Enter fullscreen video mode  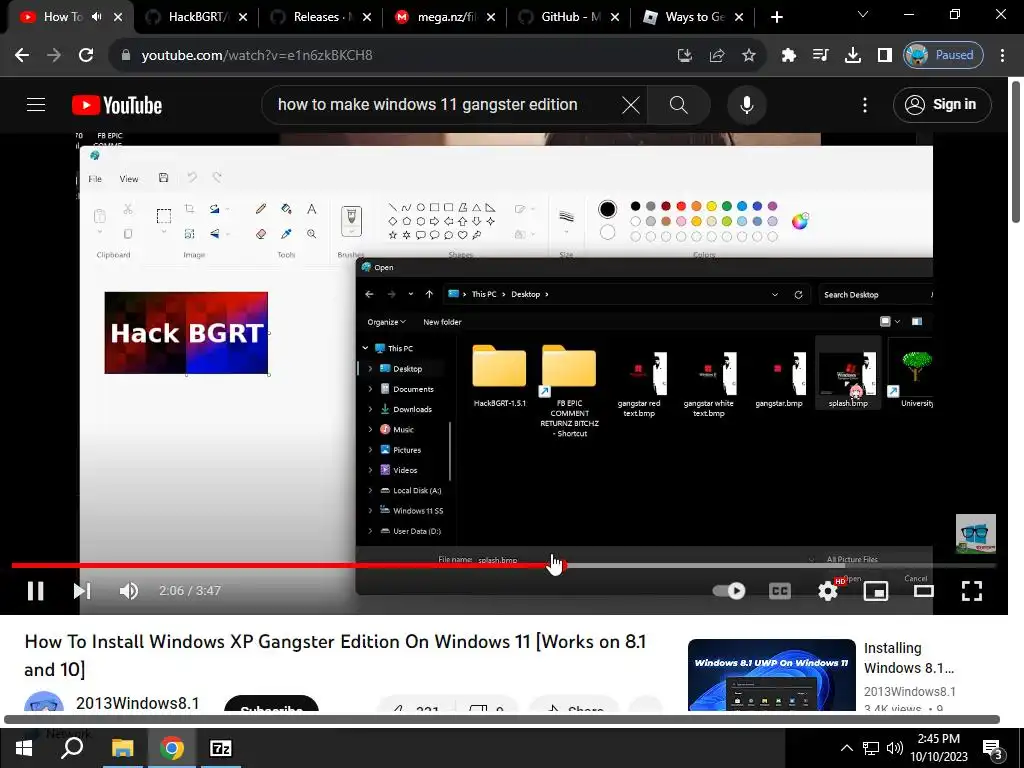pos(972,590)
